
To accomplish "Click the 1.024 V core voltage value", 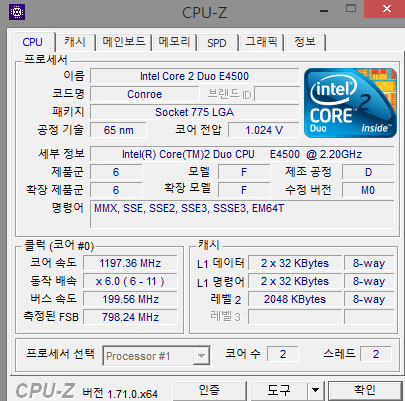I will [x=264, y=130].
